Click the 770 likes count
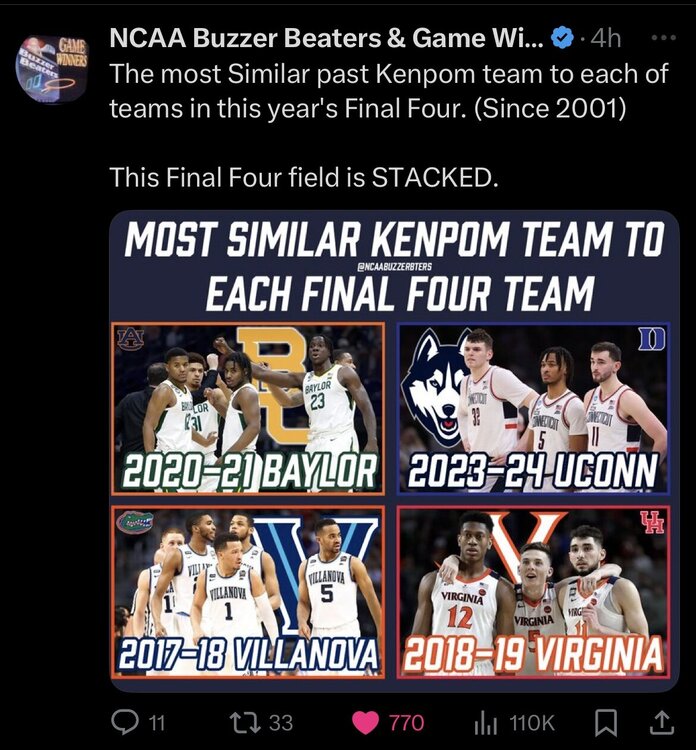 406,723
